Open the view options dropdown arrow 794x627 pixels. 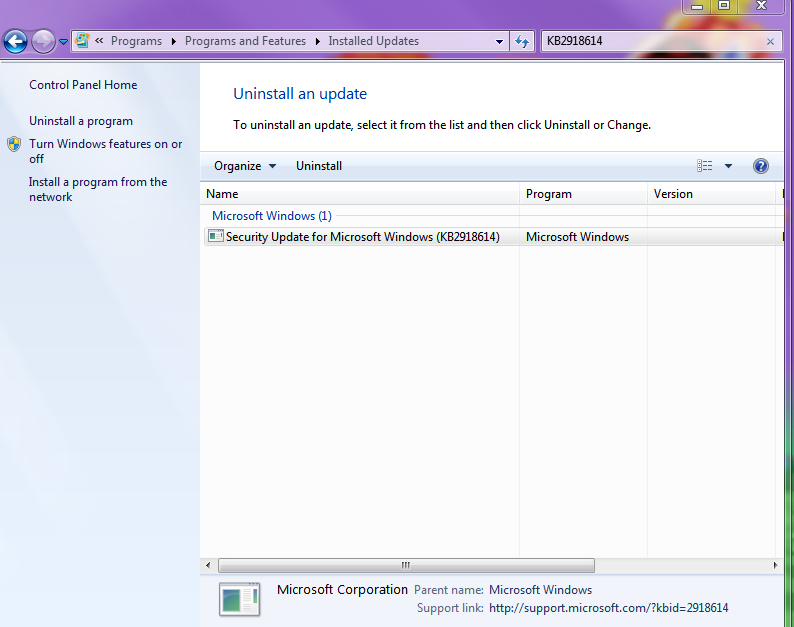(728, 166)
